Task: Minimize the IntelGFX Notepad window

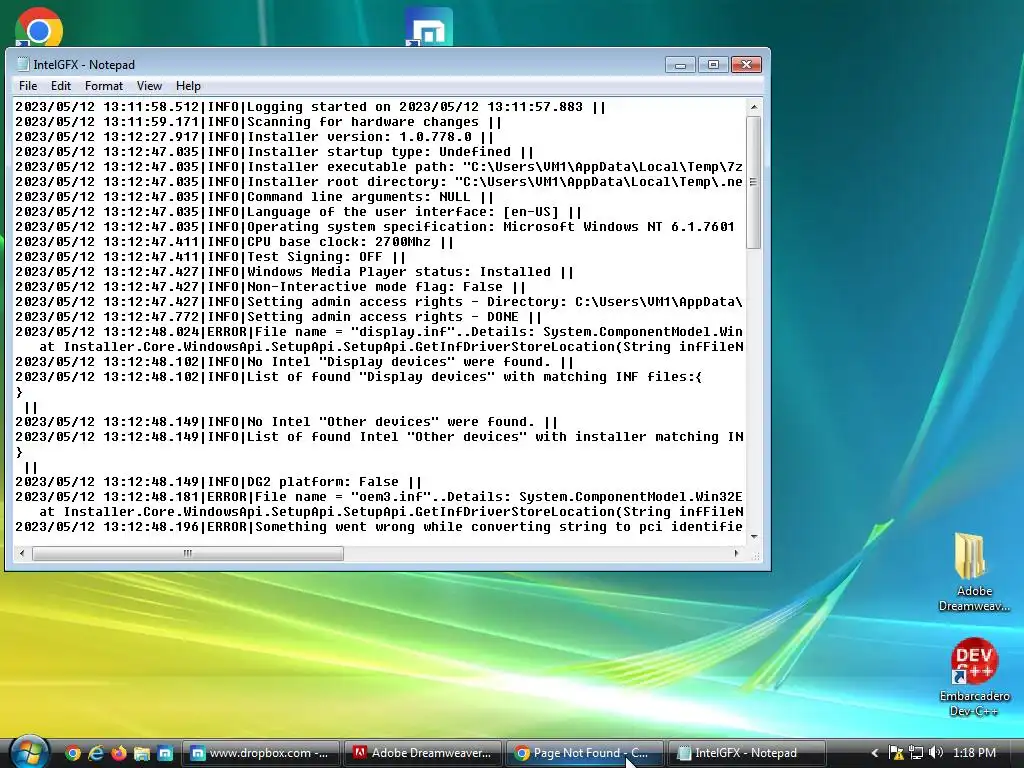Action: tap(680, 65)
